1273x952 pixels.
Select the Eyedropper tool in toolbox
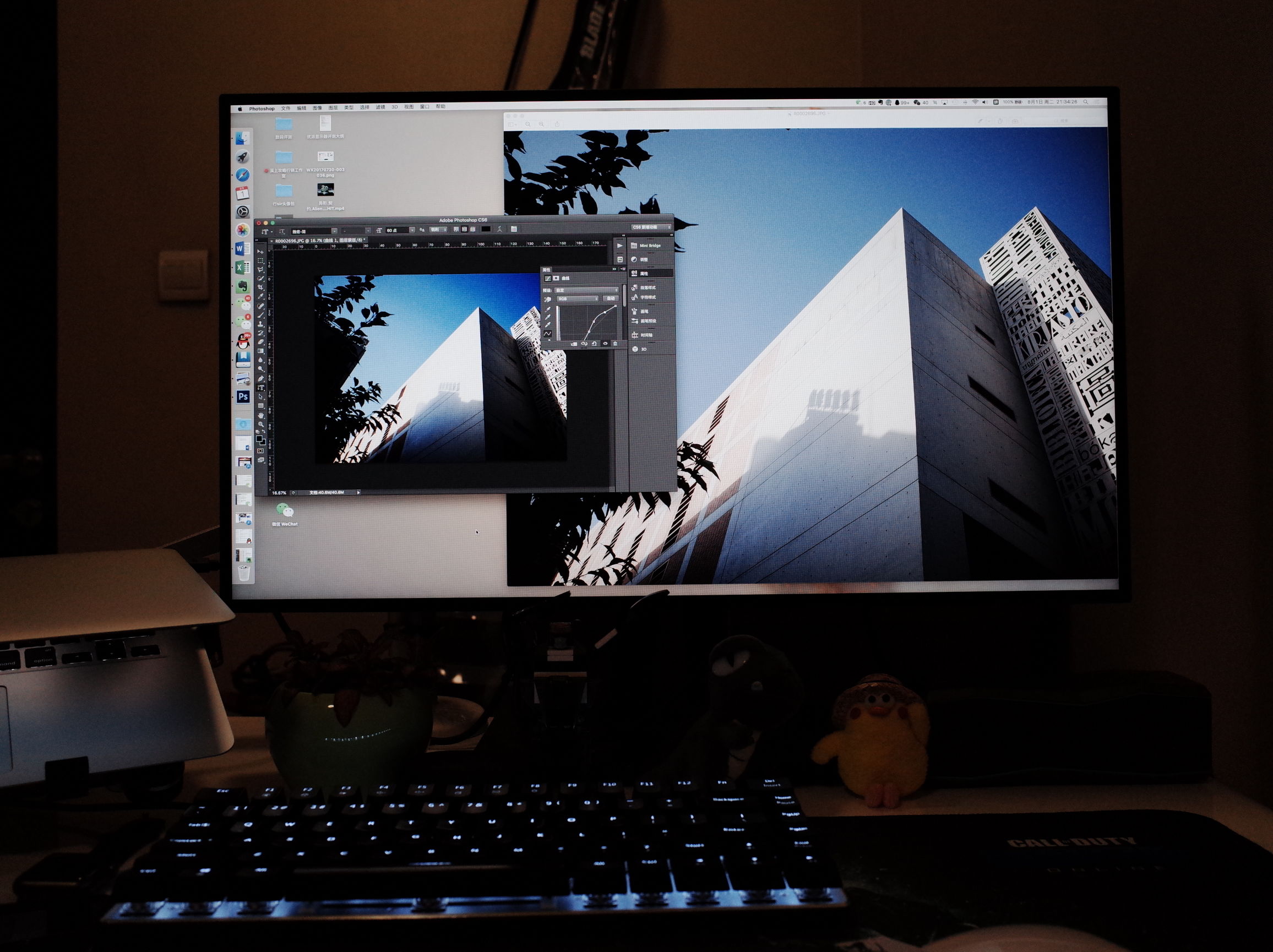click(x=260, y=296)
